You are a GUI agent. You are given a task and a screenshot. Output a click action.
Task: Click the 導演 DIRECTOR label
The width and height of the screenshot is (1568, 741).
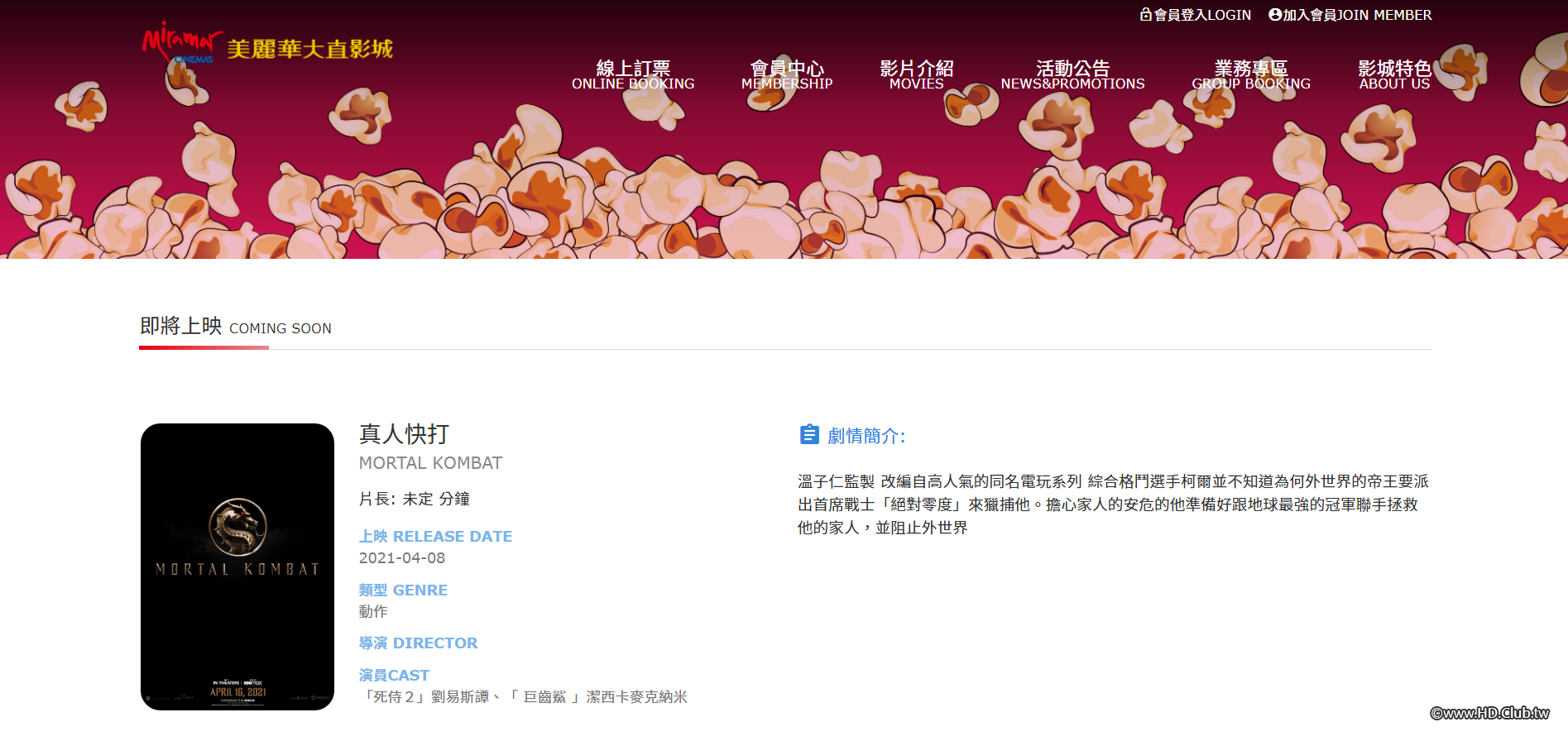coord(418,643)
